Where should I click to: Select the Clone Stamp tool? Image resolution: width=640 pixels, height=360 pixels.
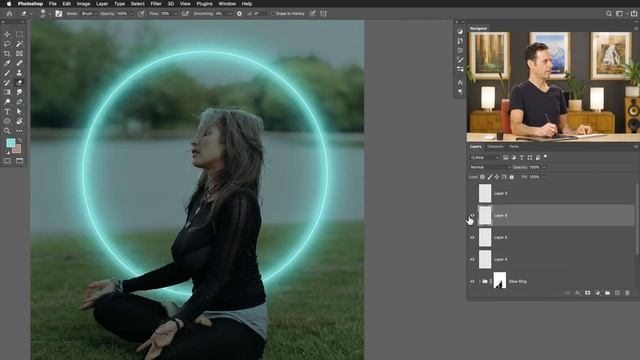19,73
